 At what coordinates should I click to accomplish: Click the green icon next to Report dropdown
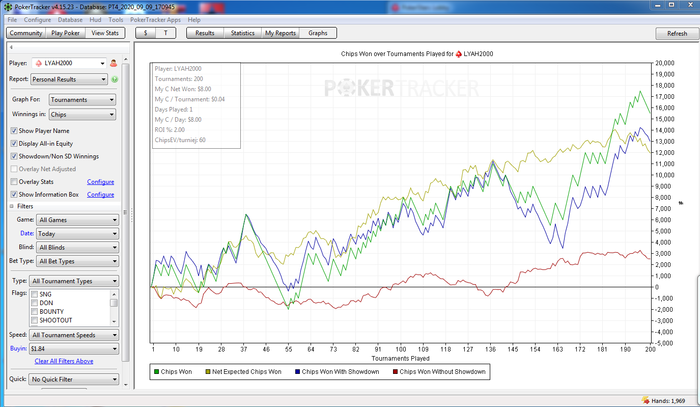click(x=116, y=78)
